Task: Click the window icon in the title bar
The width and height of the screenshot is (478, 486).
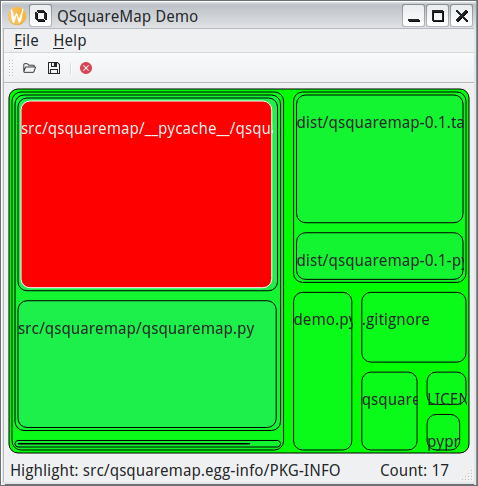Action: 41,16
